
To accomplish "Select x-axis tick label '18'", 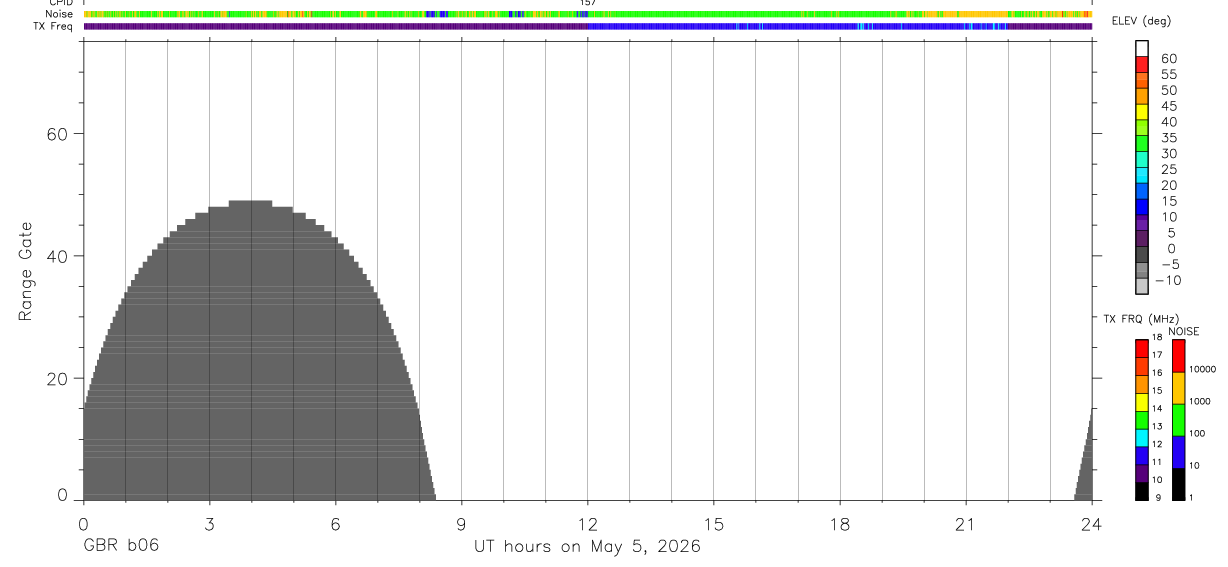I will pos(839,524).
